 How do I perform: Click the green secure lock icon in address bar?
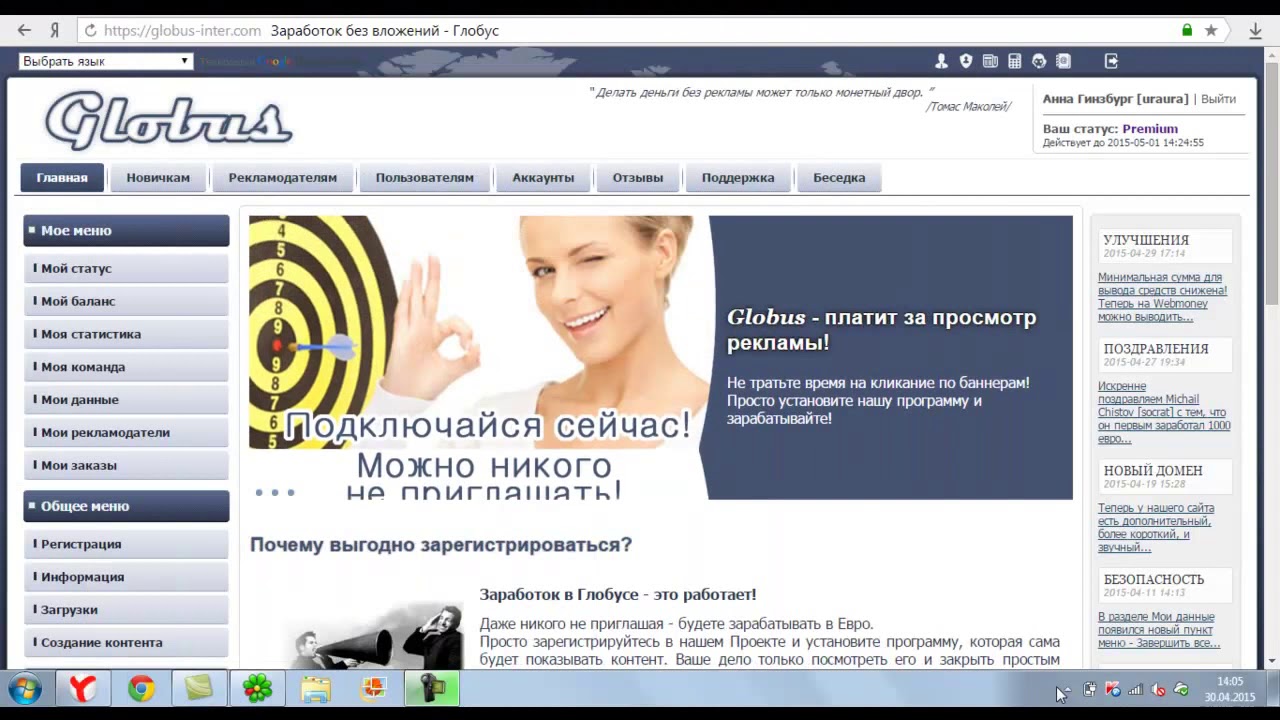click(x=1187, y=31)
